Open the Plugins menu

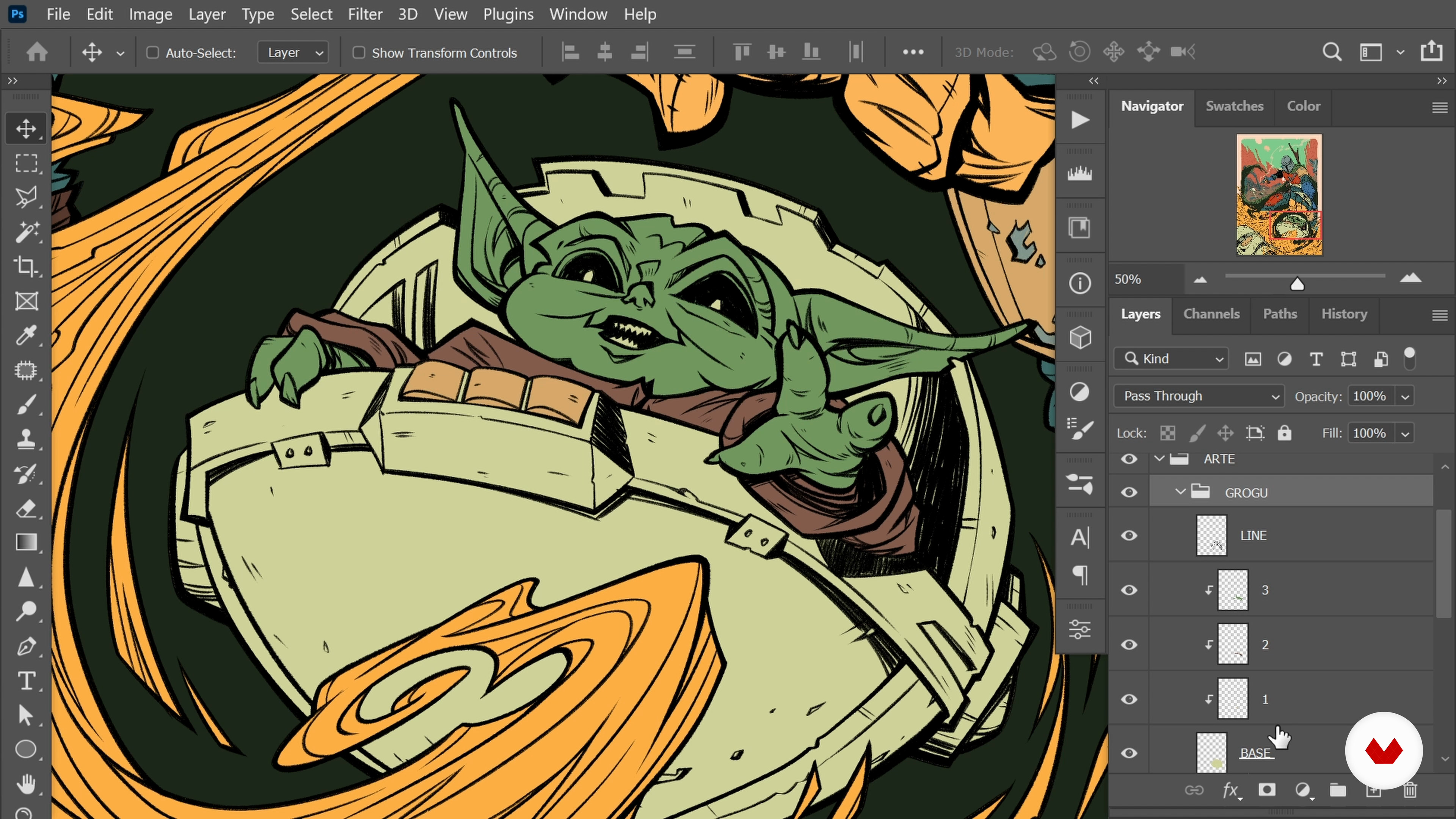tap(508, 14)
